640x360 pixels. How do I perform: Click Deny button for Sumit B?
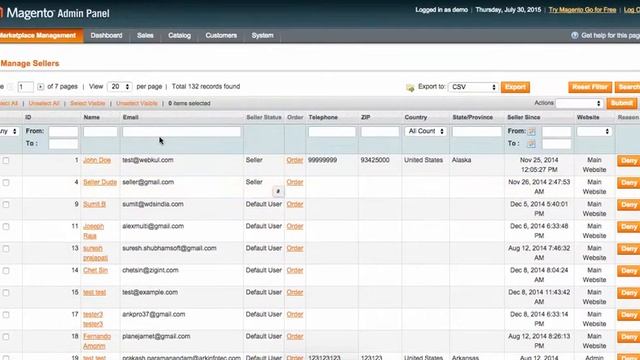tap(628, 205)
